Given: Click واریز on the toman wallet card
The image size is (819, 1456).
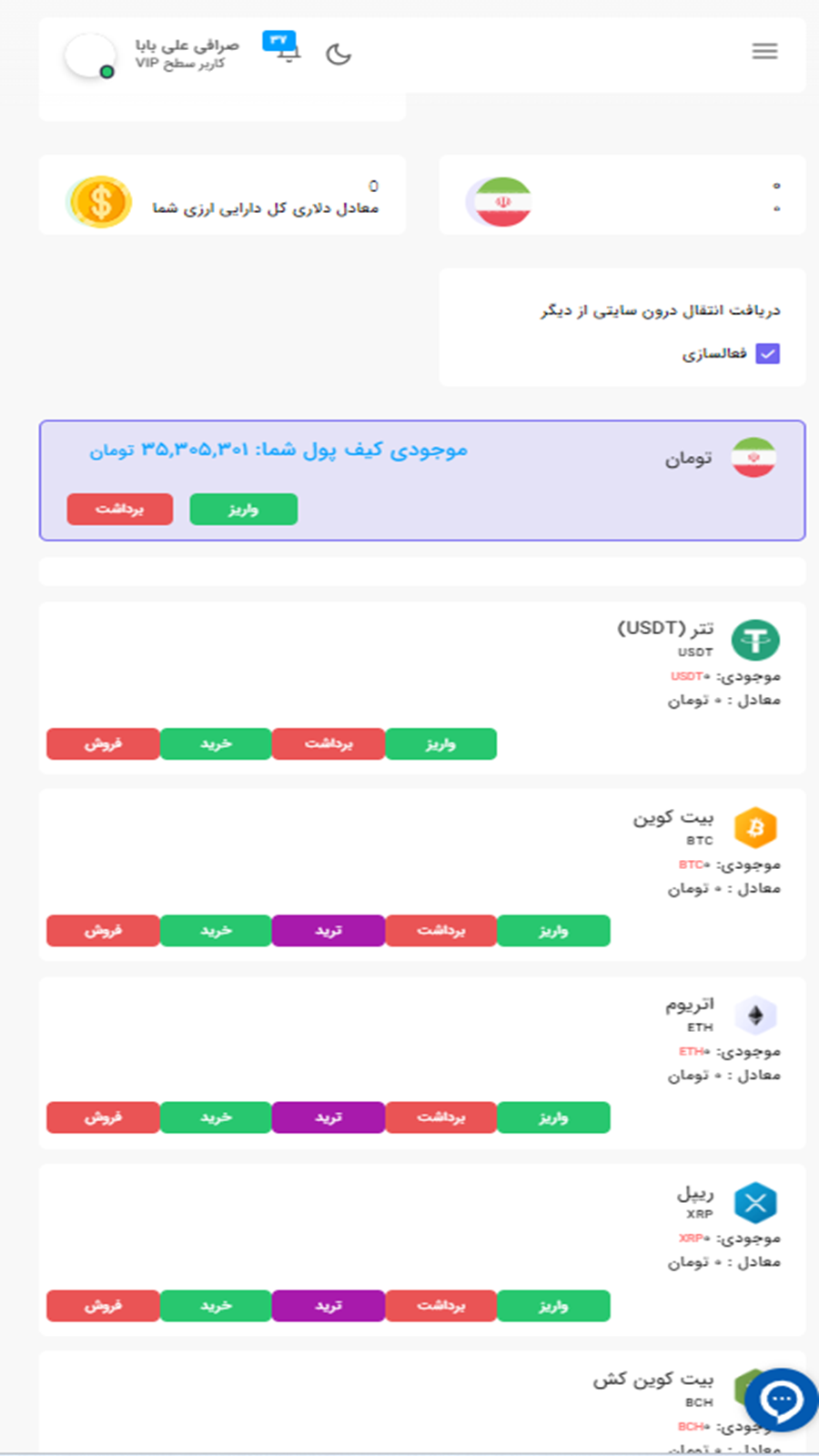Looking at the screenshot, I should tap(243, 510).
